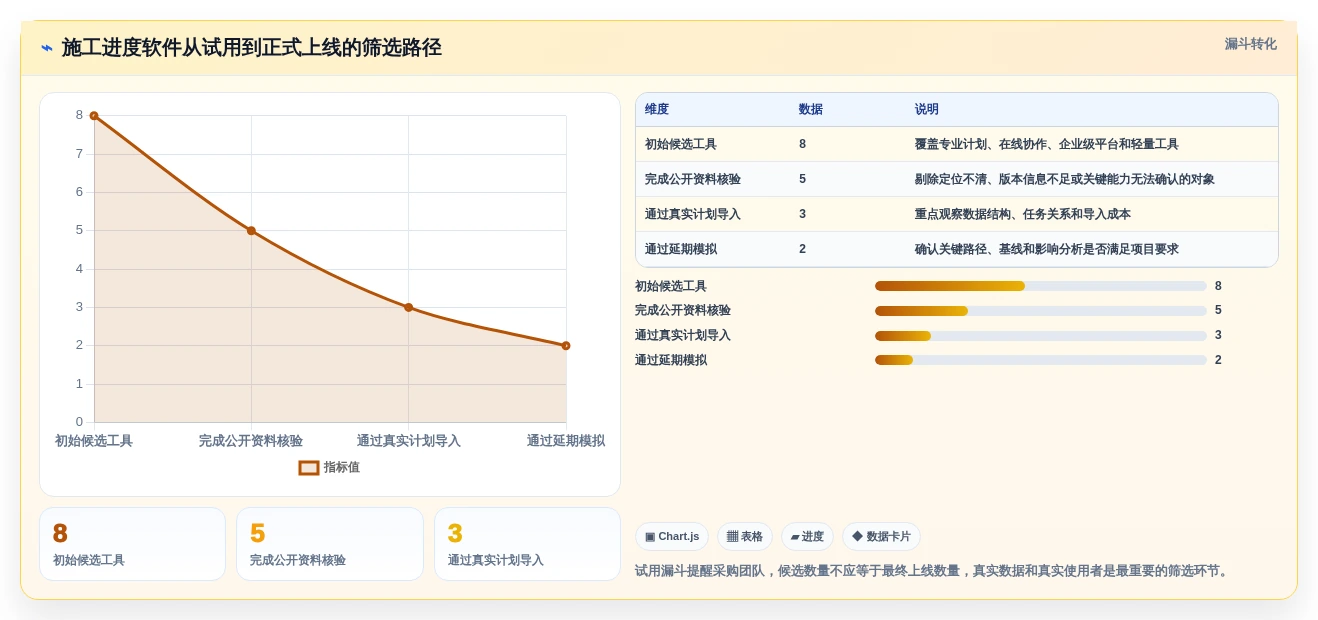
Task: Click the 初始候选工具 table row cell
Action: (x=681, y=145)
